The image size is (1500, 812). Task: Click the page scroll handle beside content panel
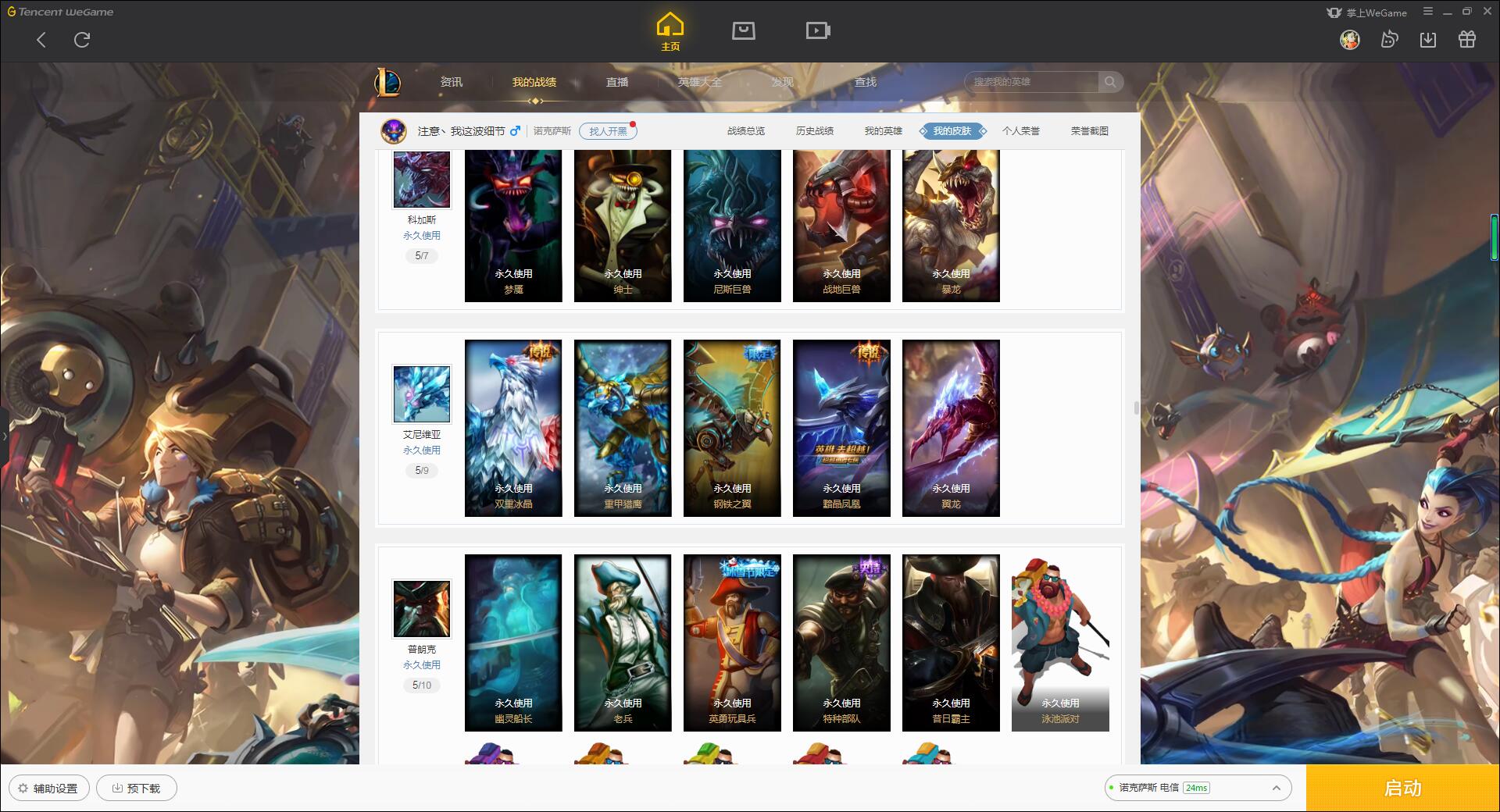(1136, 408)
